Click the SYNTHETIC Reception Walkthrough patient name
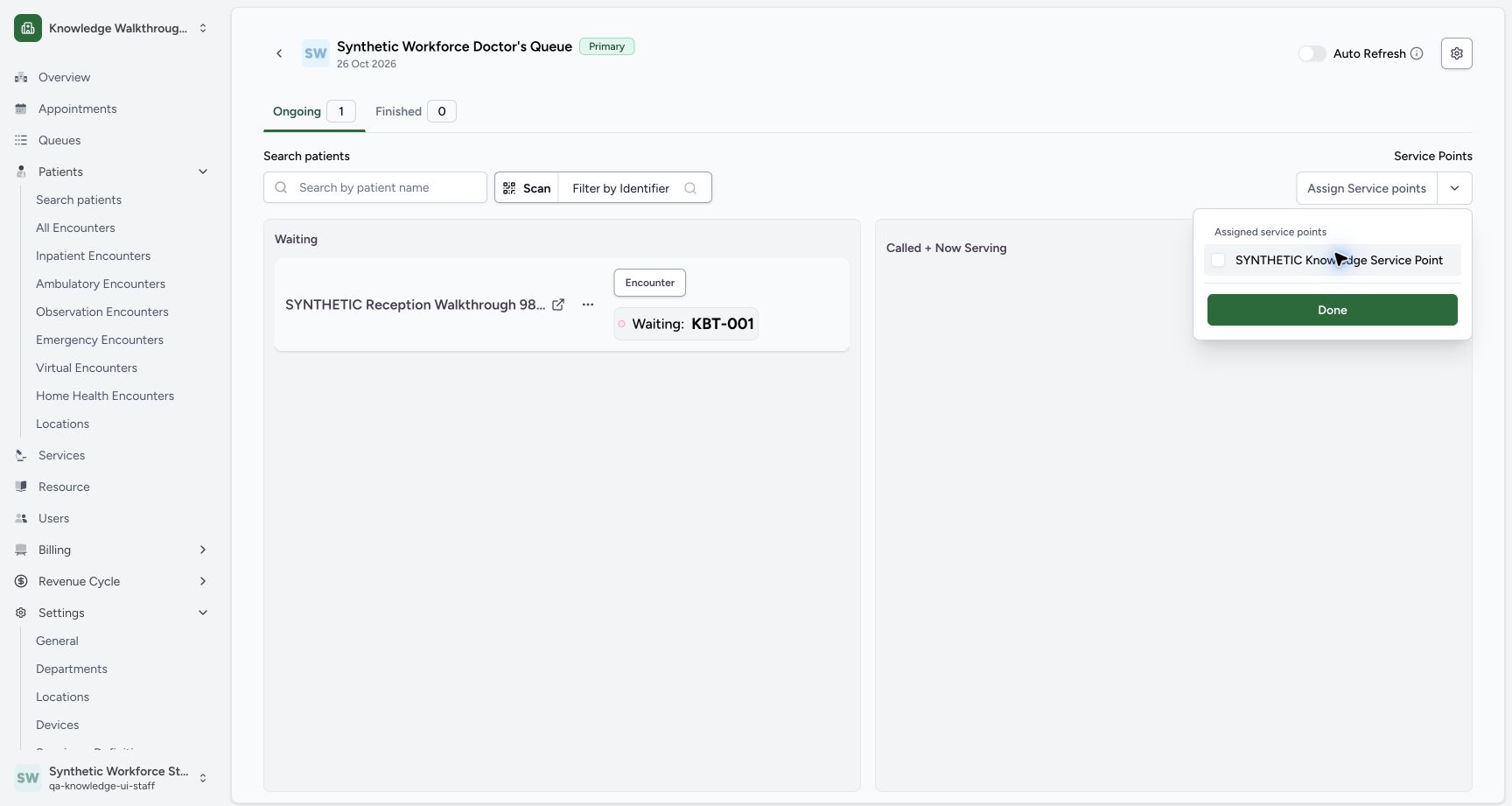Screen dimensions: 1512x806 pyautogui.click(x=415, y=305)
